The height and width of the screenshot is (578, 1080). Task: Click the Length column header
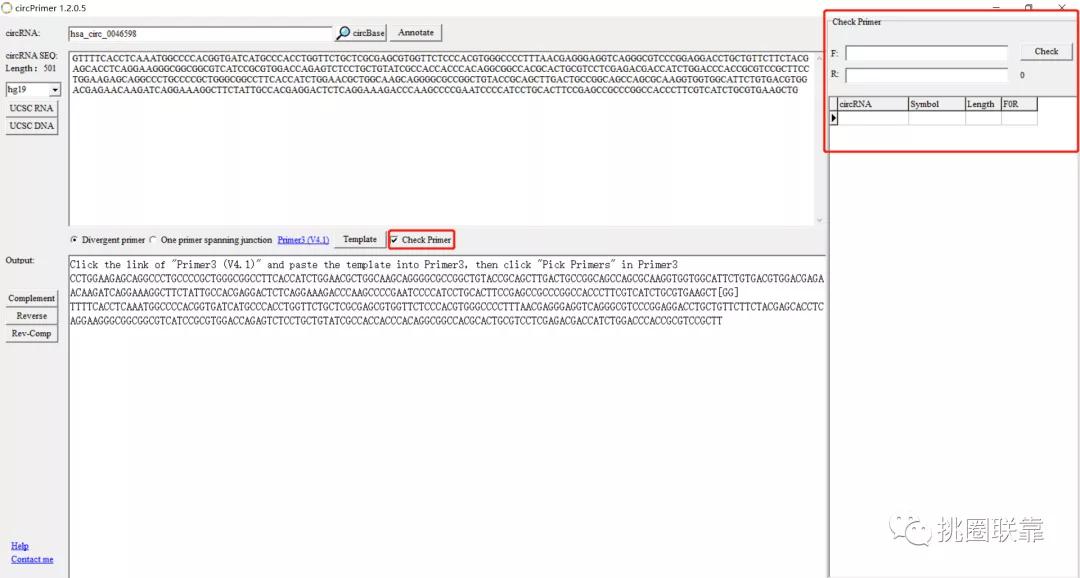[982, 104]
